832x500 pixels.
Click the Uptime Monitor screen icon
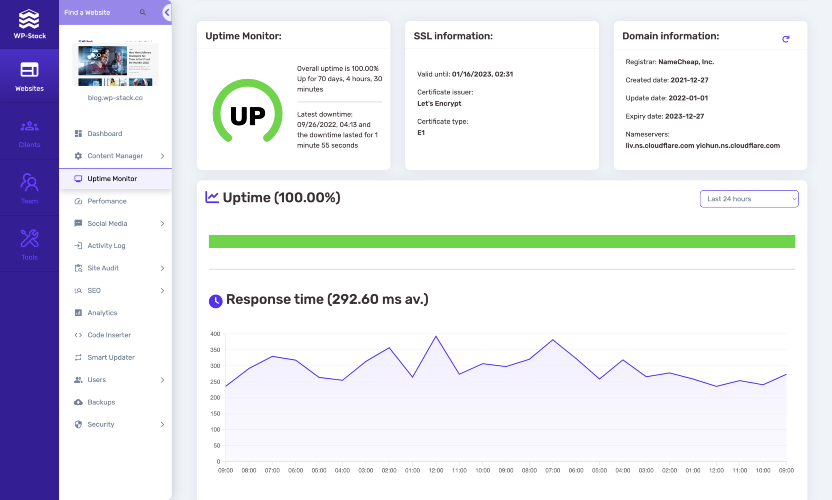[79, 179]
